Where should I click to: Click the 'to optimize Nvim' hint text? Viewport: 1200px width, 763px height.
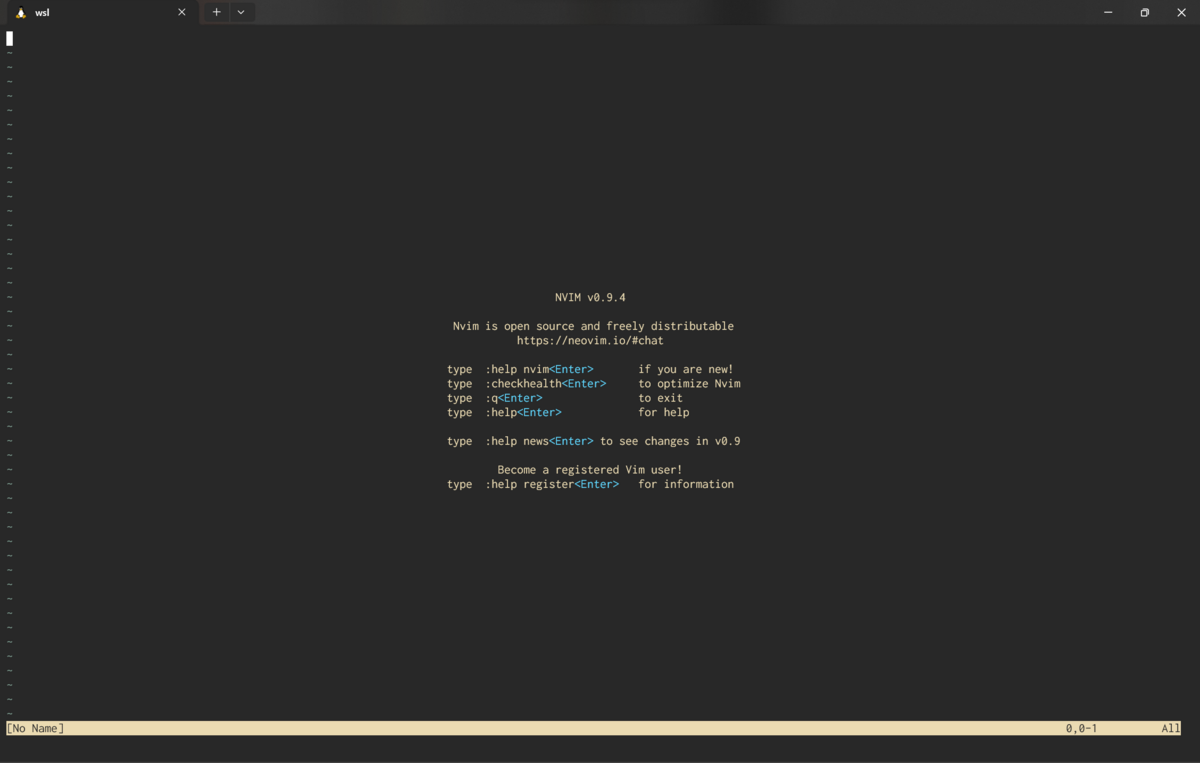point(690,383)
